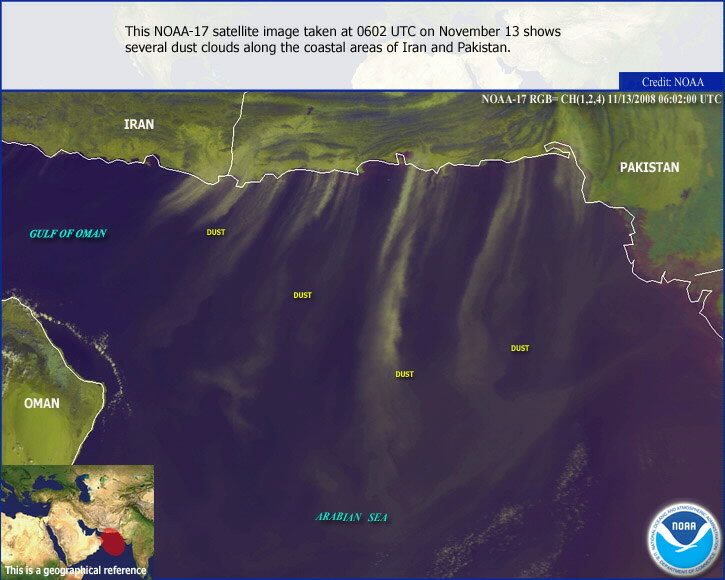Click the Credit: NOAA label
Screen dimensions: 725x580
pos(671,82)
